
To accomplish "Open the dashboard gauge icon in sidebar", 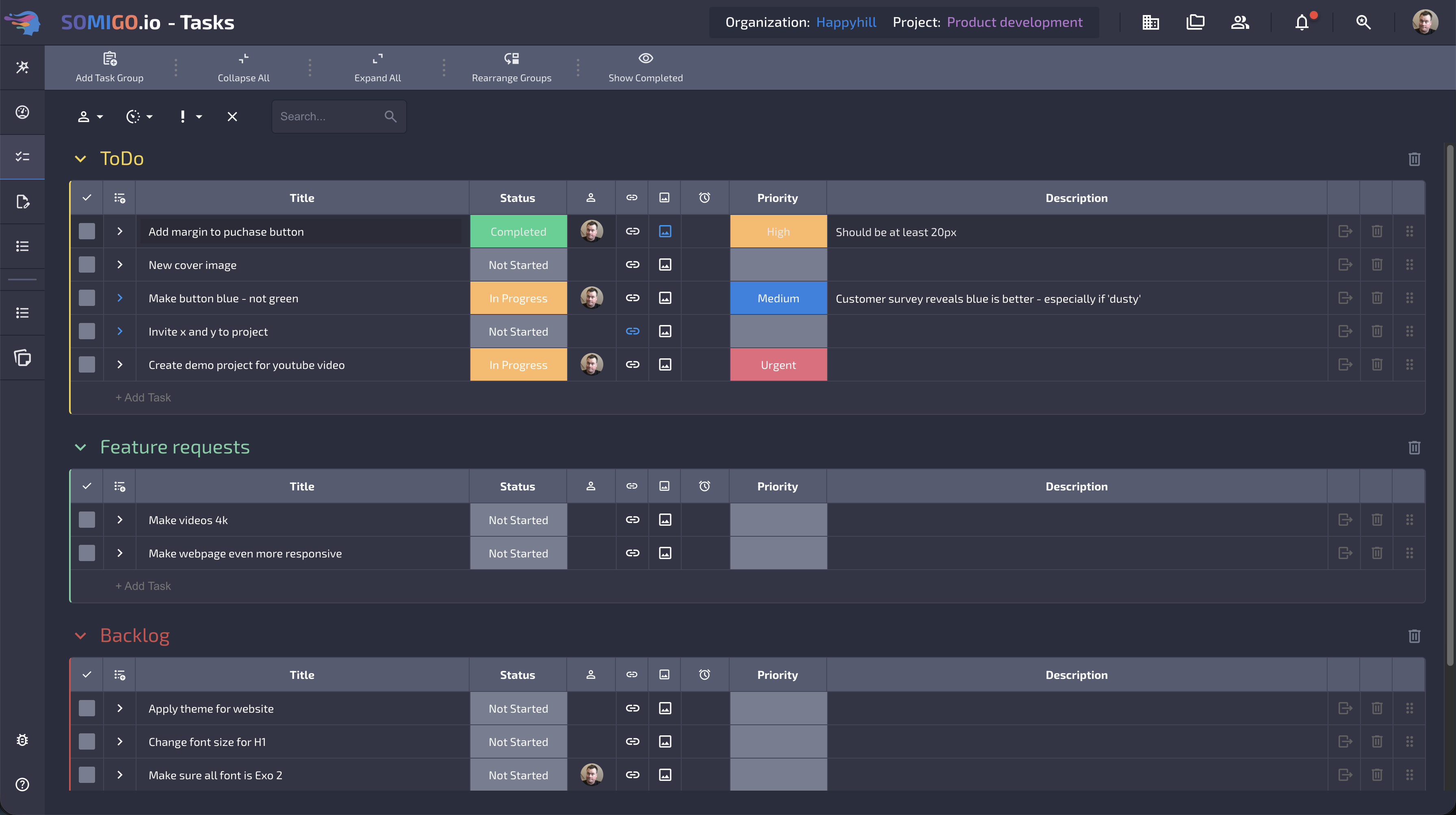I will tap(23, 112).
